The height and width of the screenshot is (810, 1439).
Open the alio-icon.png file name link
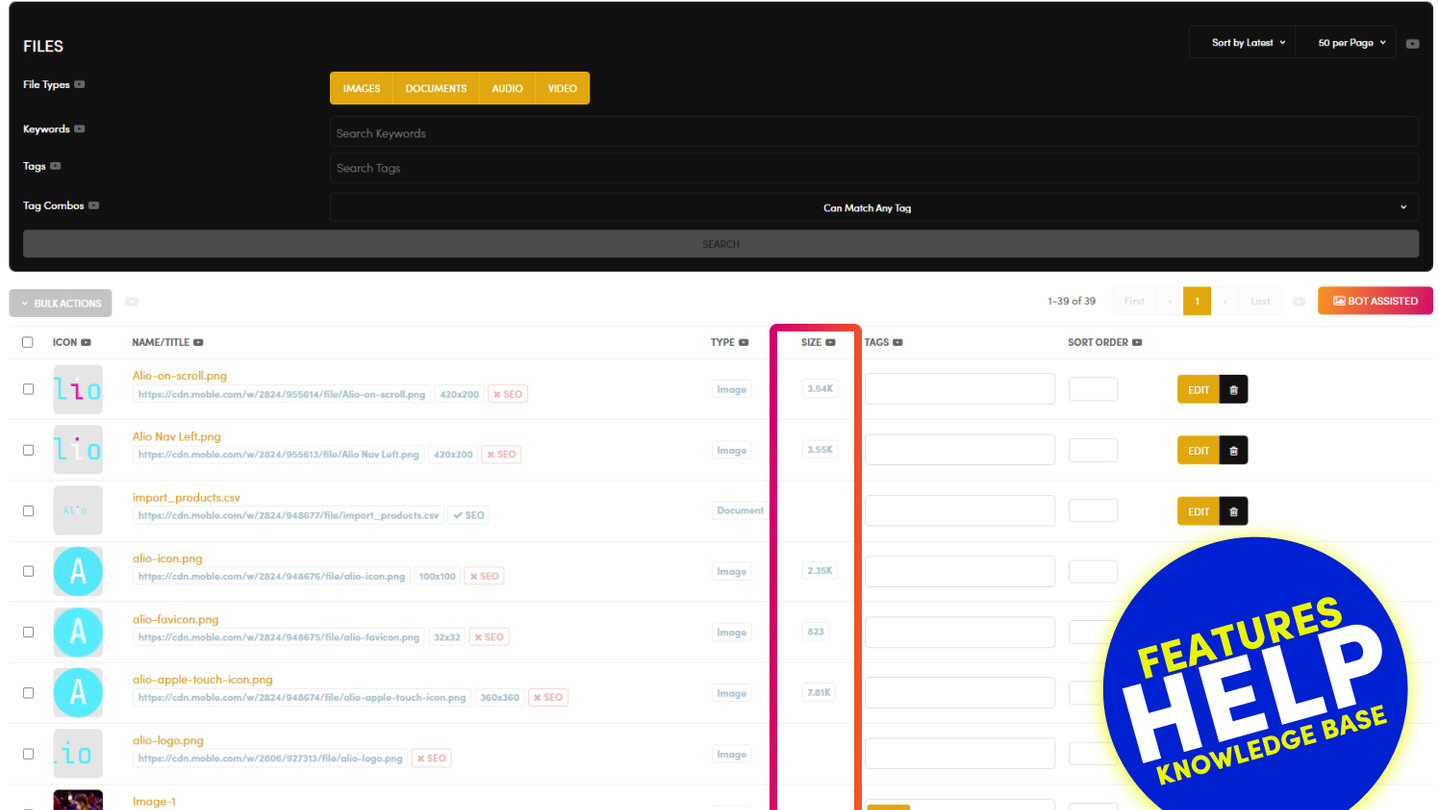point(167,558)
